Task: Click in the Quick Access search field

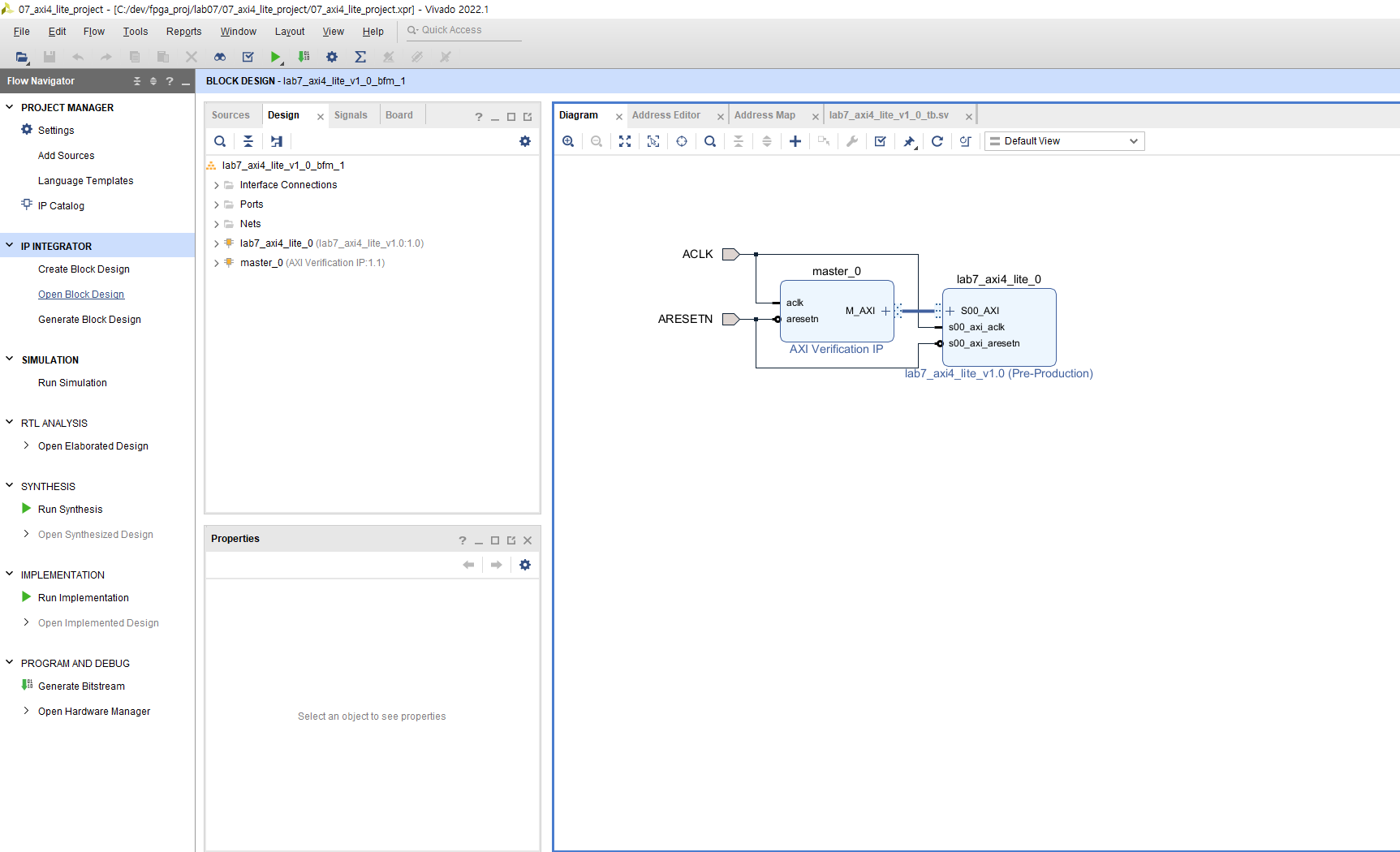Action: [x=463, y=30]
